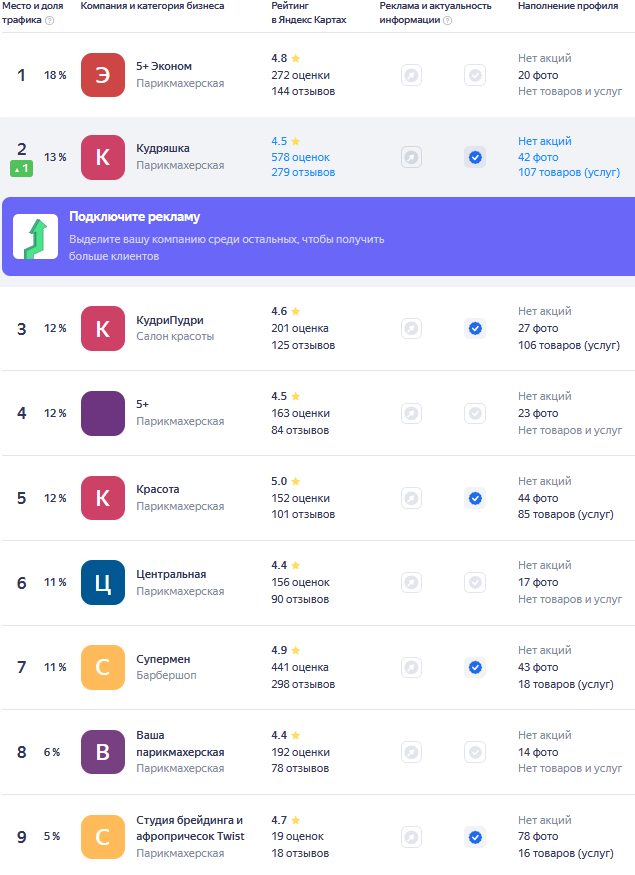Click the yellow С logo of Супермен
Viewport: 635px width, 875px height.
click(103, 667)
